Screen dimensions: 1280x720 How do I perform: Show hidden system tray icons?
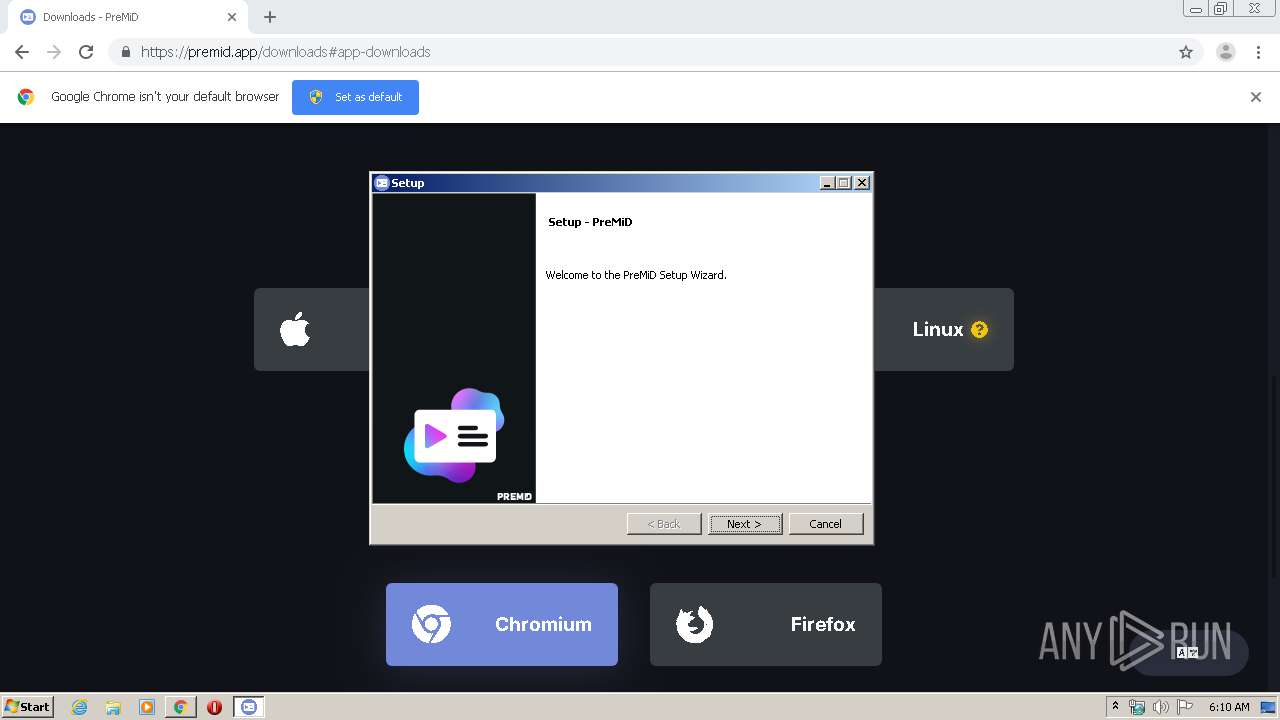pos(1116,707)
